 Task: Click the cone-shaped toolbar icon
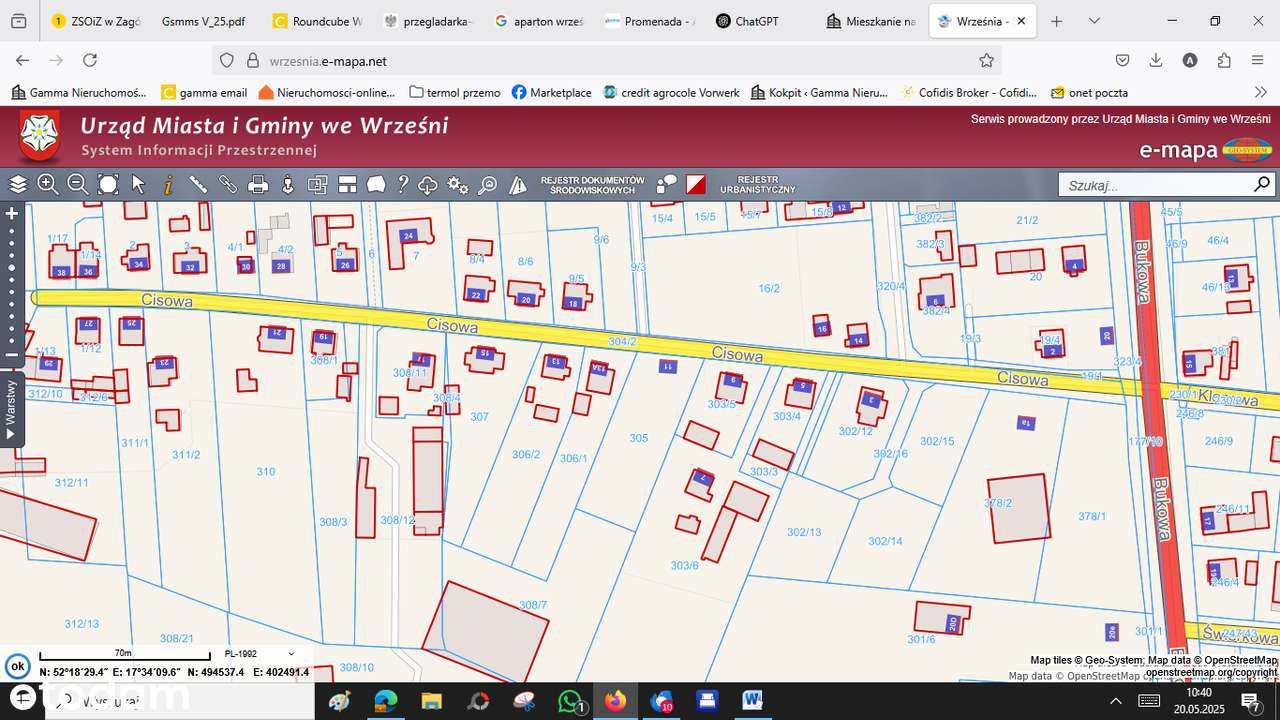pos(518,184)
